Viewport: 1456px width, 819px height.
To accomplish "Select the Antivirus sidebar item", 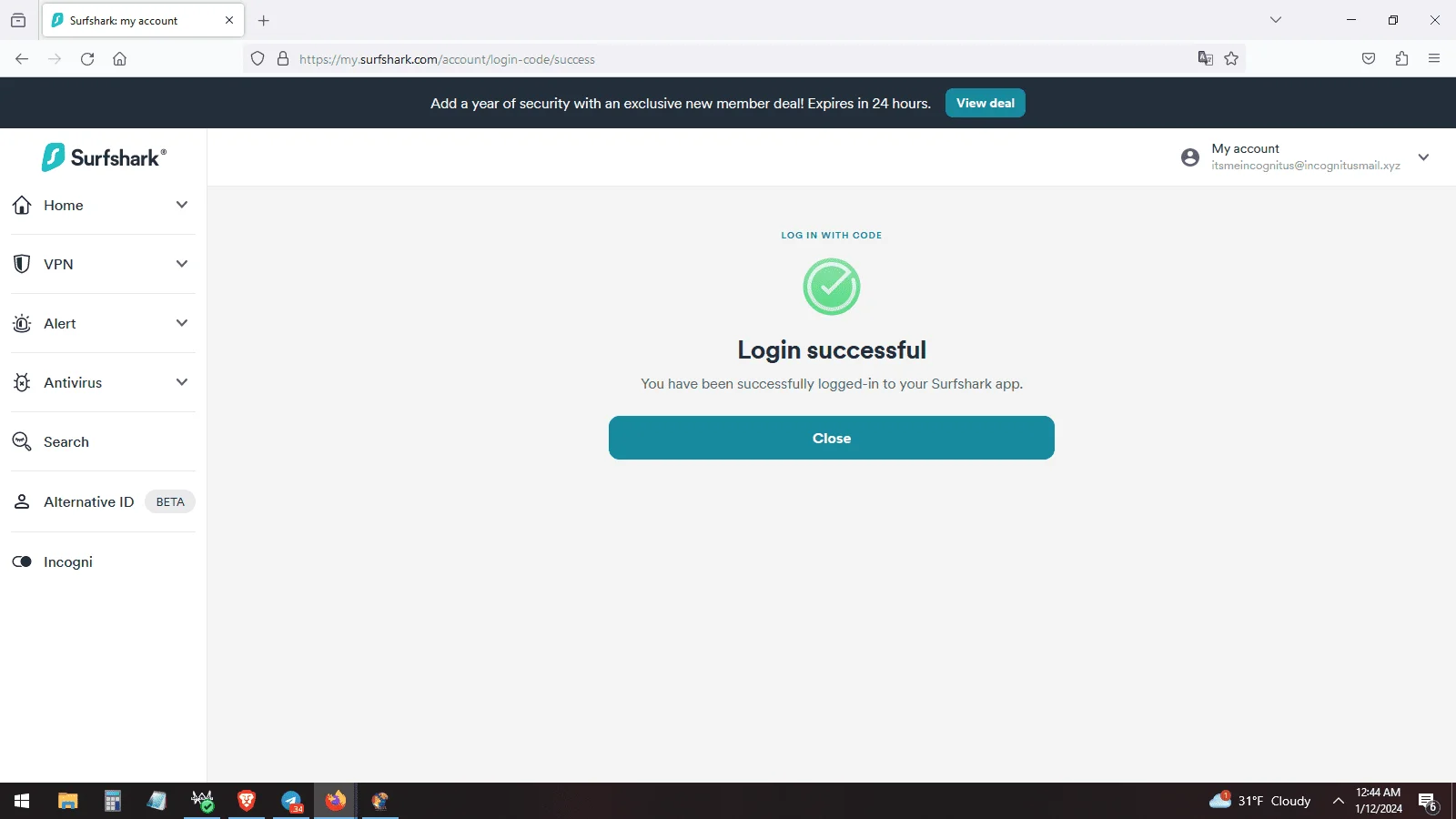I will point(103,383).
